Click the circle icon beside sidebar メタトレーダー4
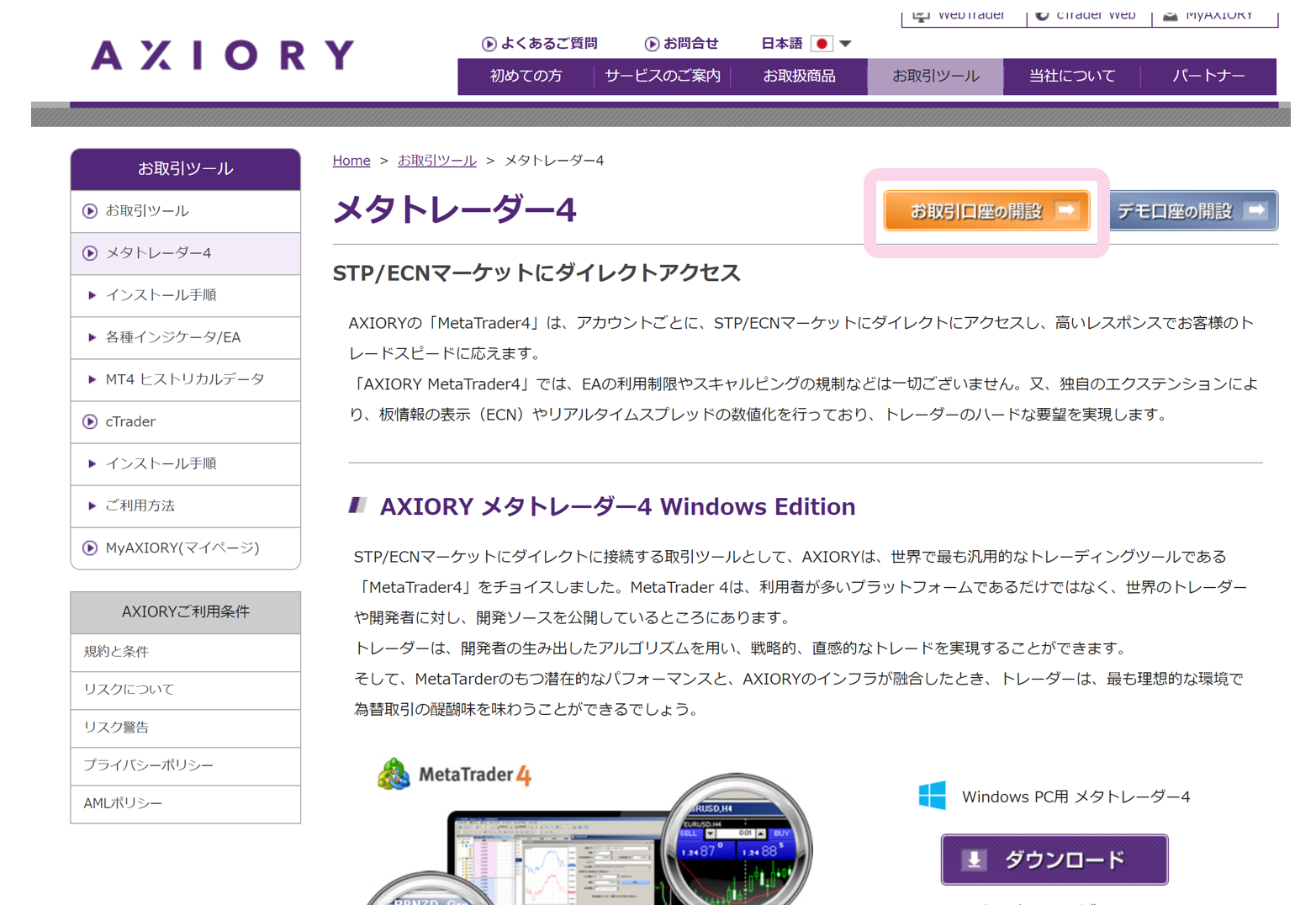This screenshot has height=905, width=1316. pos(90,253)
